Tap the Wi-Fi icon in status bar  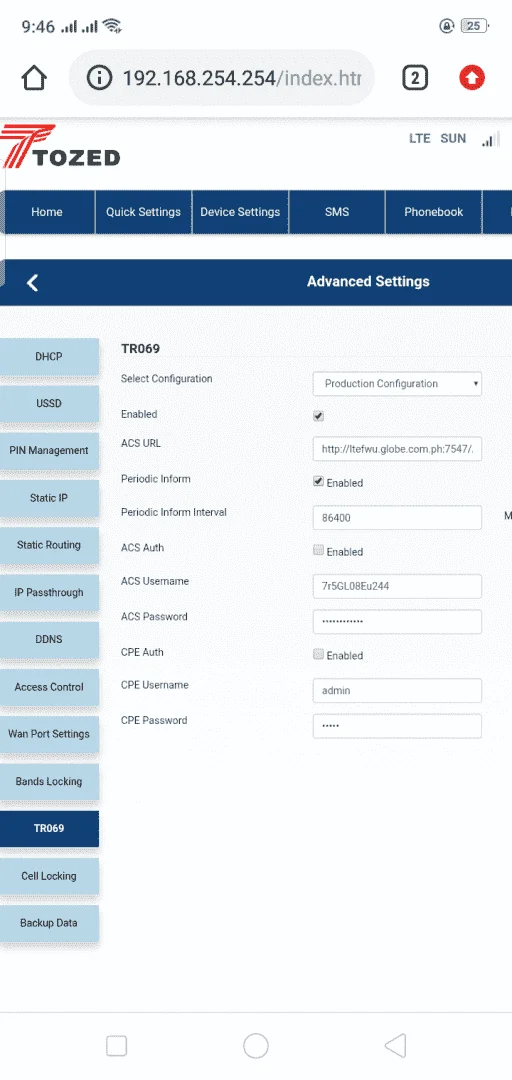(x=112, y=26)
